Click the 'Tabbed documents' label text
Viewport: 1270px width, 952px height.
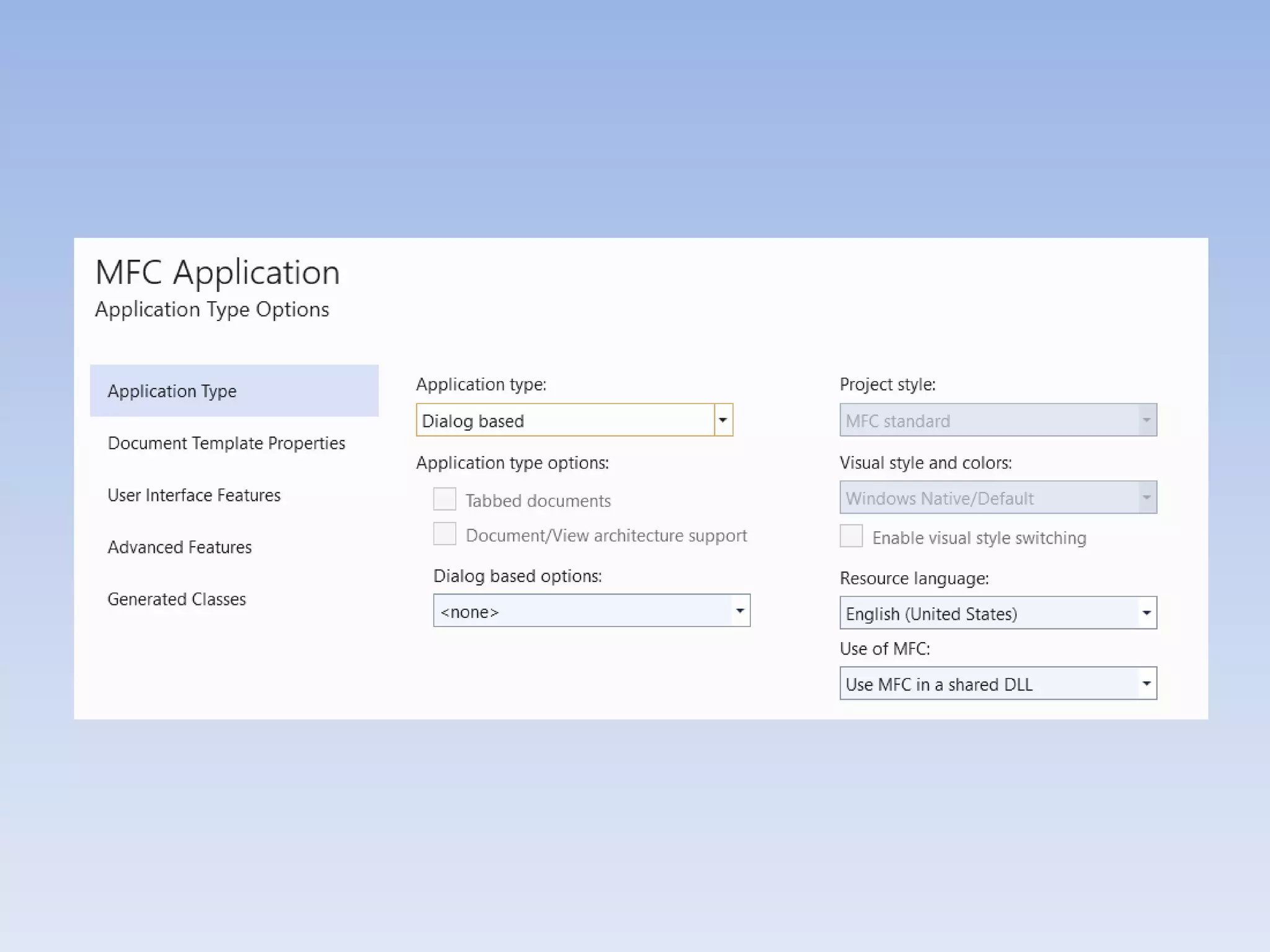(x=538, y=501)
